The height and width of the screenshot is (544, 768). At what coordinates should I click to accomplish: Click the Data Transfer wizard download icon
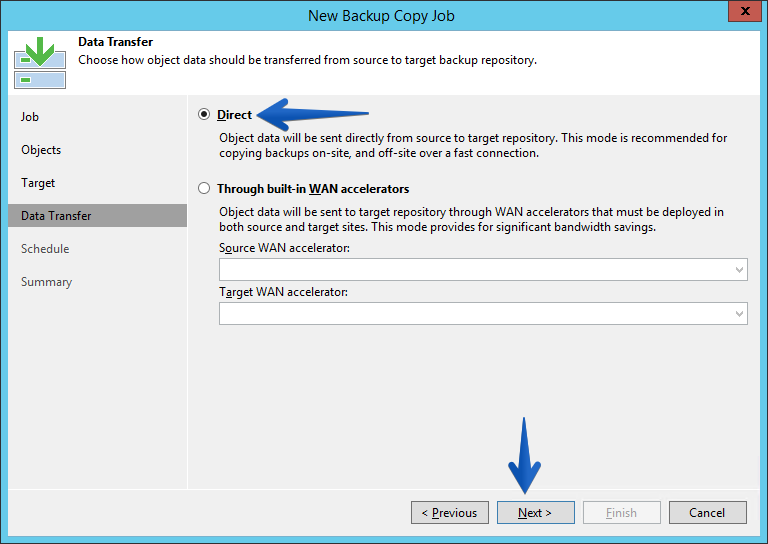[40, 63]
